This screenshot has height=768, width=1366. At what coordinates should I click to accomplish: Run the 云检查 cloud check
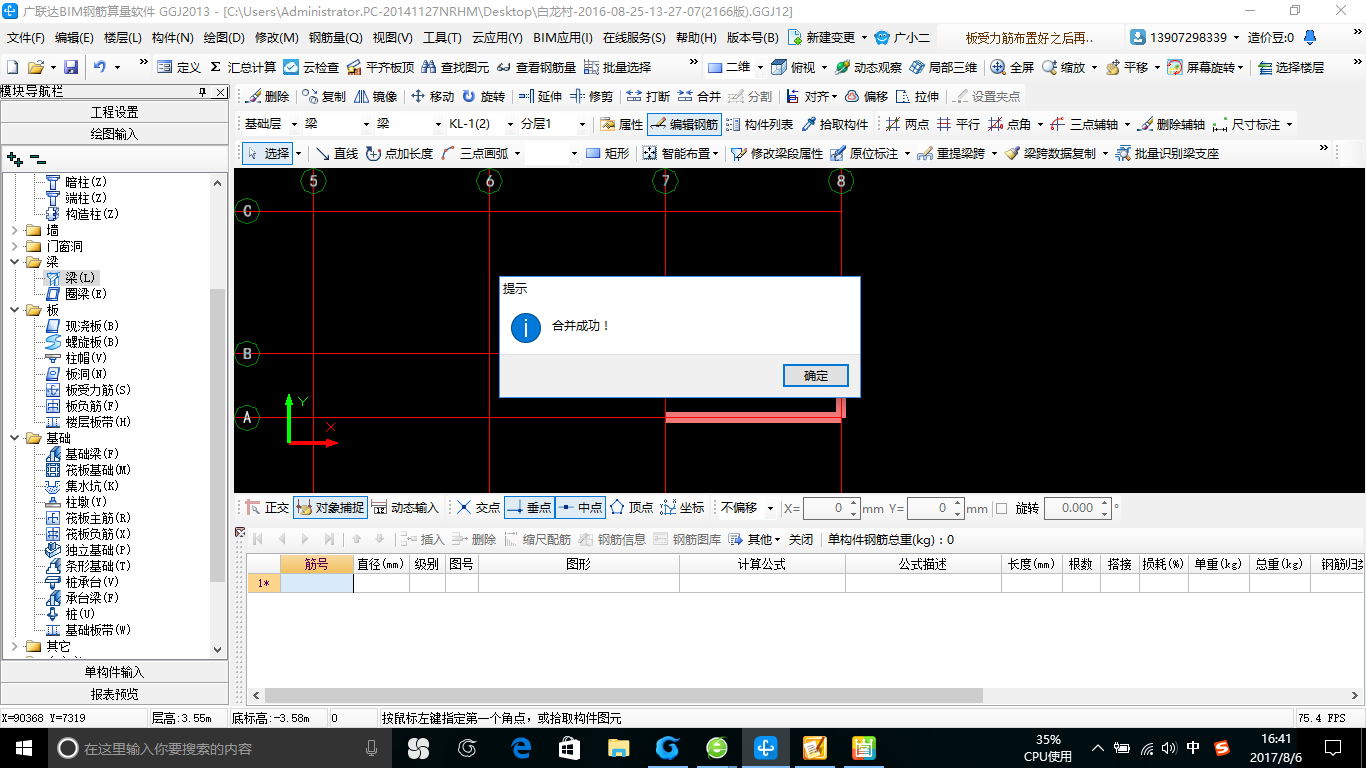tap(311, 67)
